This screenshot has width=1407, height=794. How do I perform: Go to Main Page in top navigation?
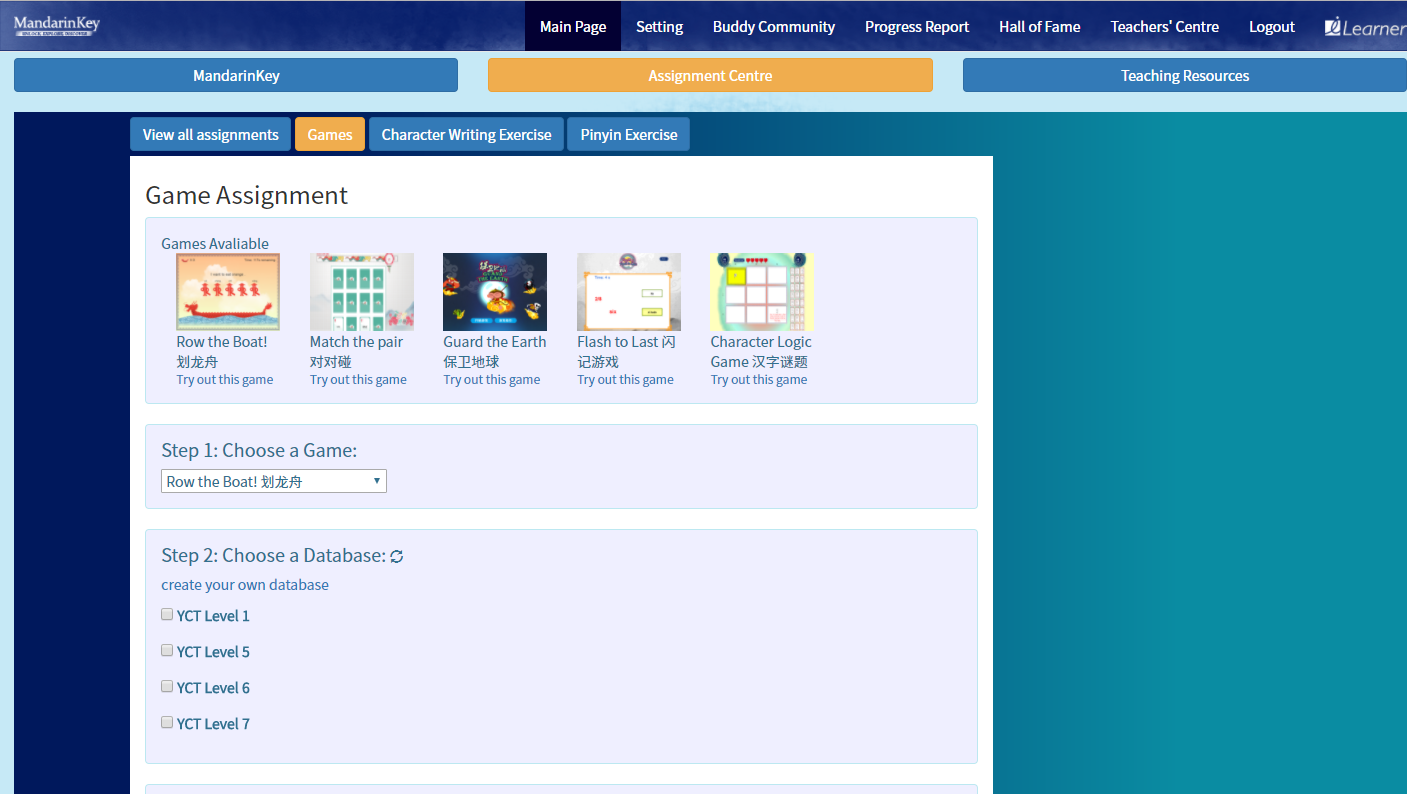(x=573, y=26)
